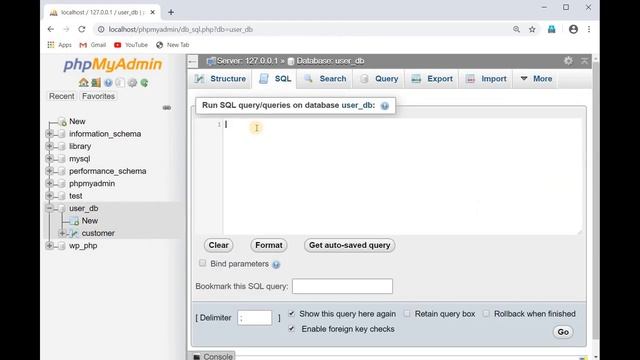Click the phpMyAdmin logo

click(113, 64)
